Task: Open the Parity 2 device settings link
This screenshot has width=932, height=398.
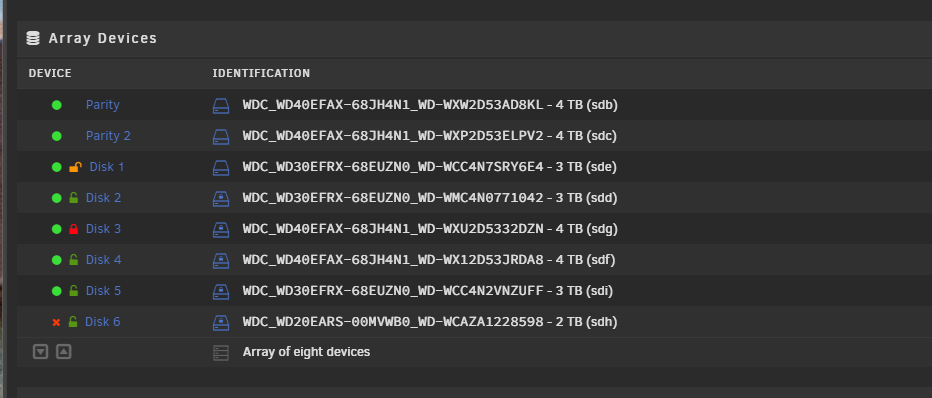Action: (108, 135)
